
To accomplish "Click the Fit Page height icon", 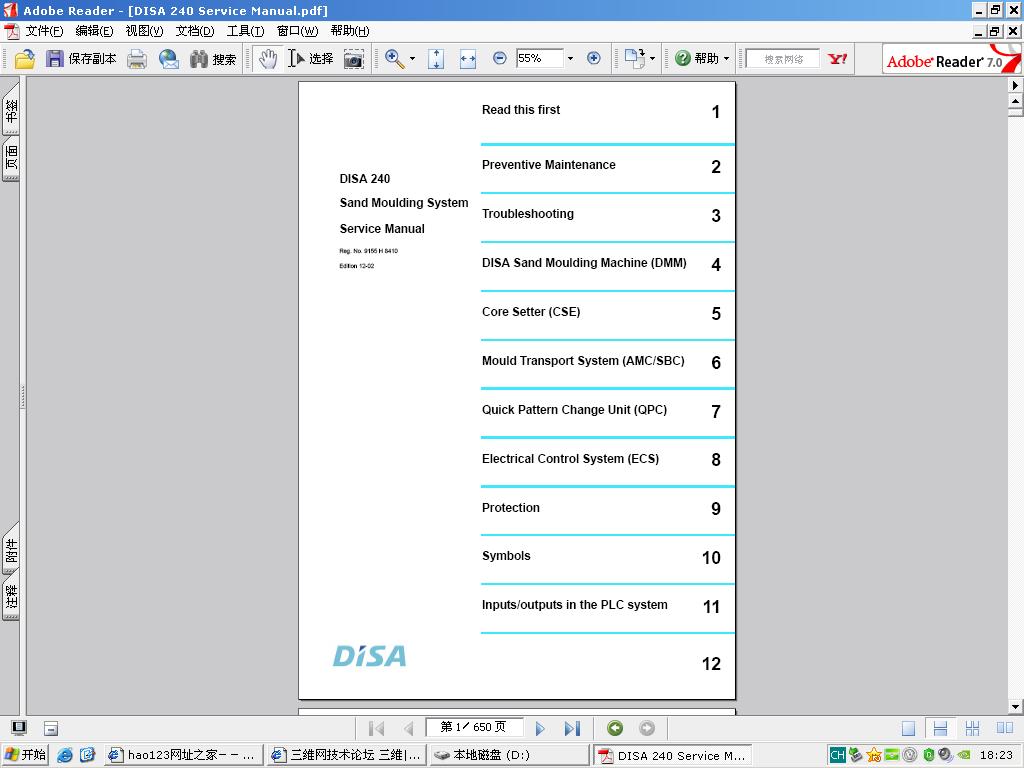I will click(x=436, y=59).
